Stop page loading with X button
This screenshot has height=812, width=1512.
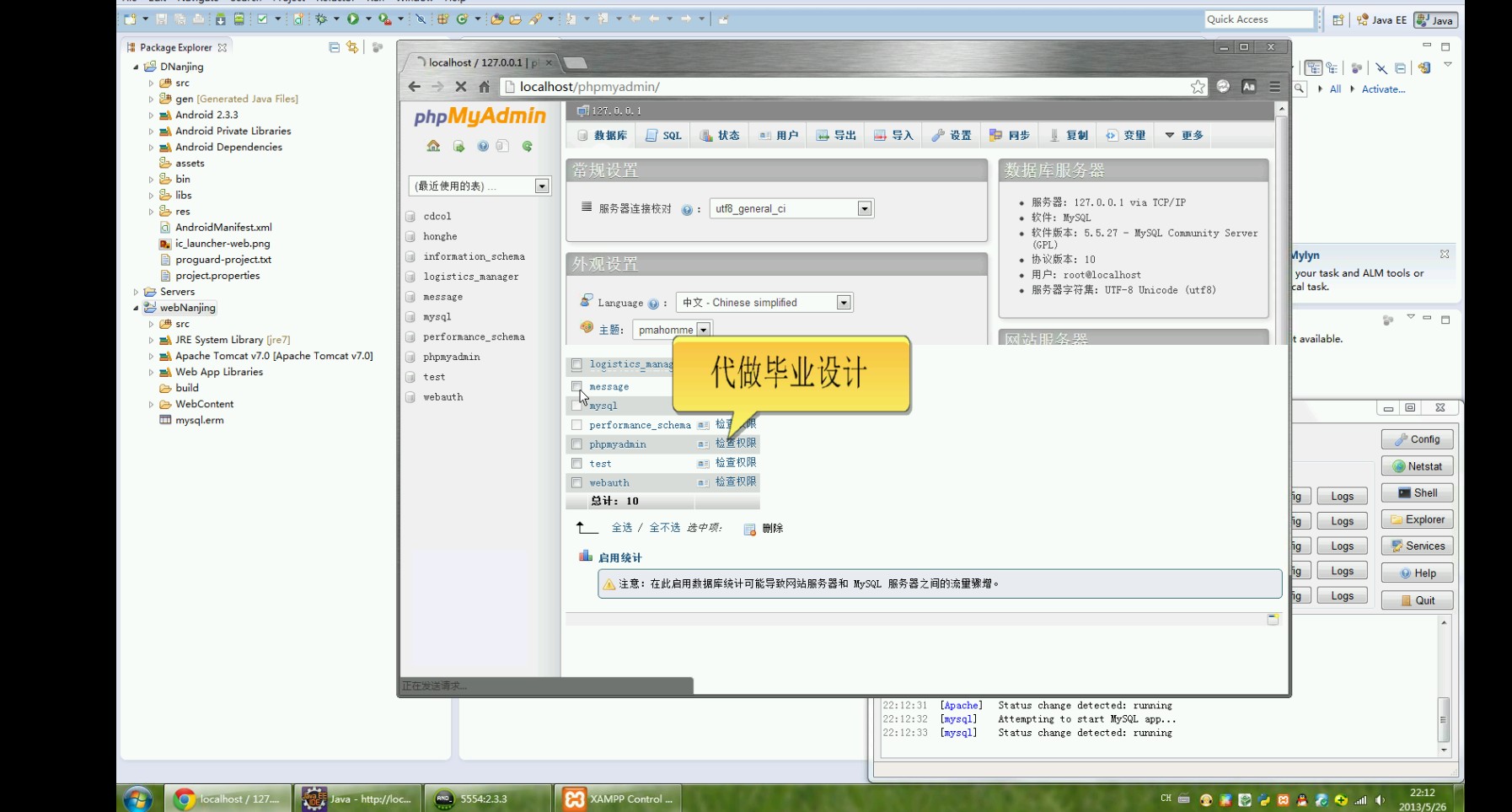point(461,86)
